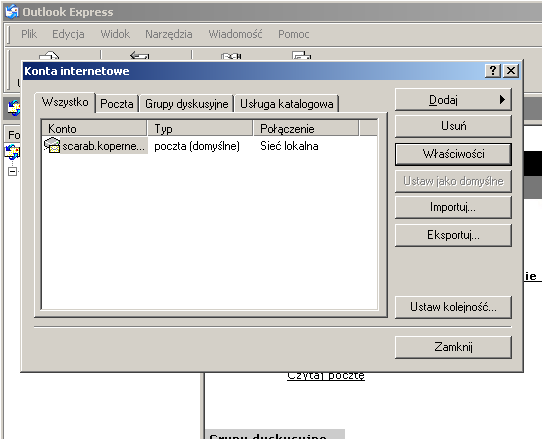The image size is (542, 439).
Task: Open the Widok menu
Action: point(115,34)
